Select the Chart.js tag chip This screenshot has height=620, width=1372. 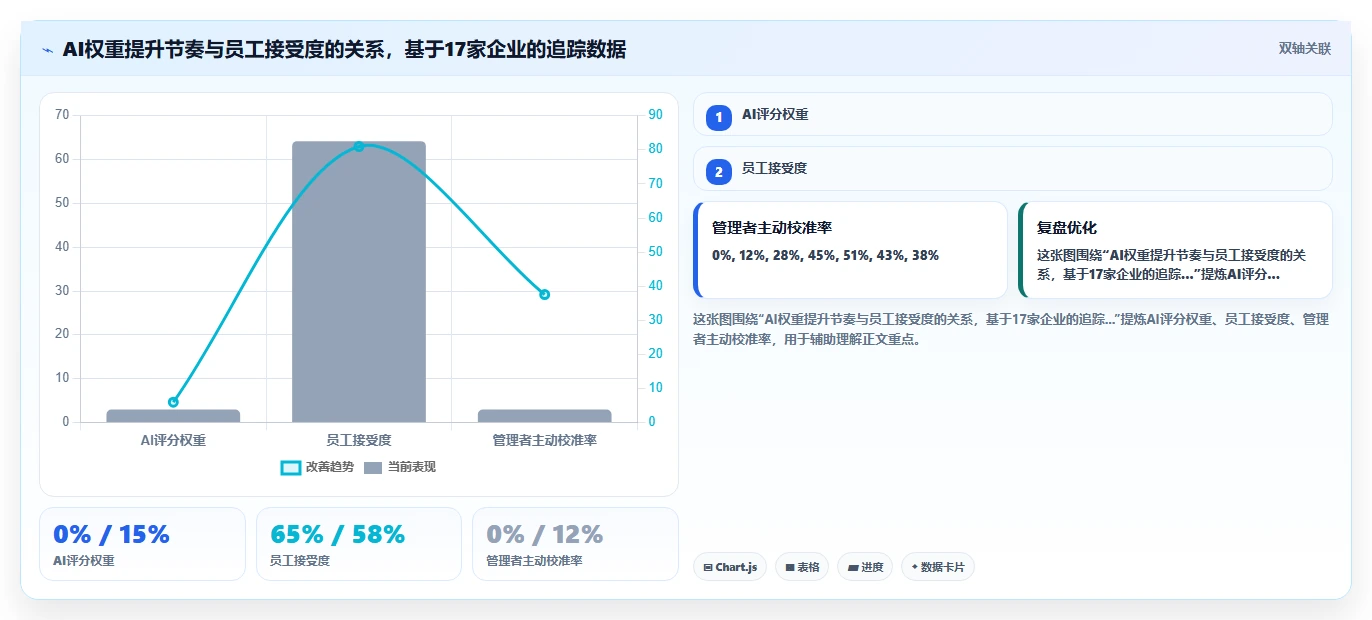coord(729,567)
